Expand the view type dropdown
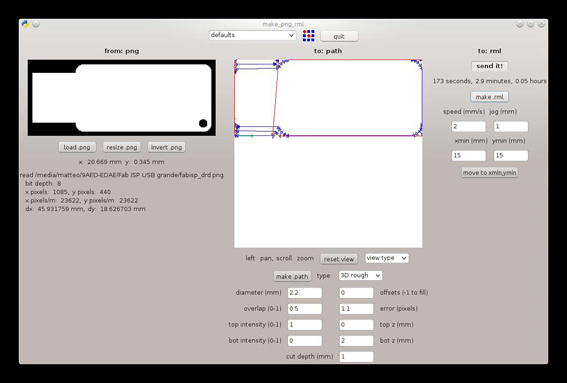 387,258
